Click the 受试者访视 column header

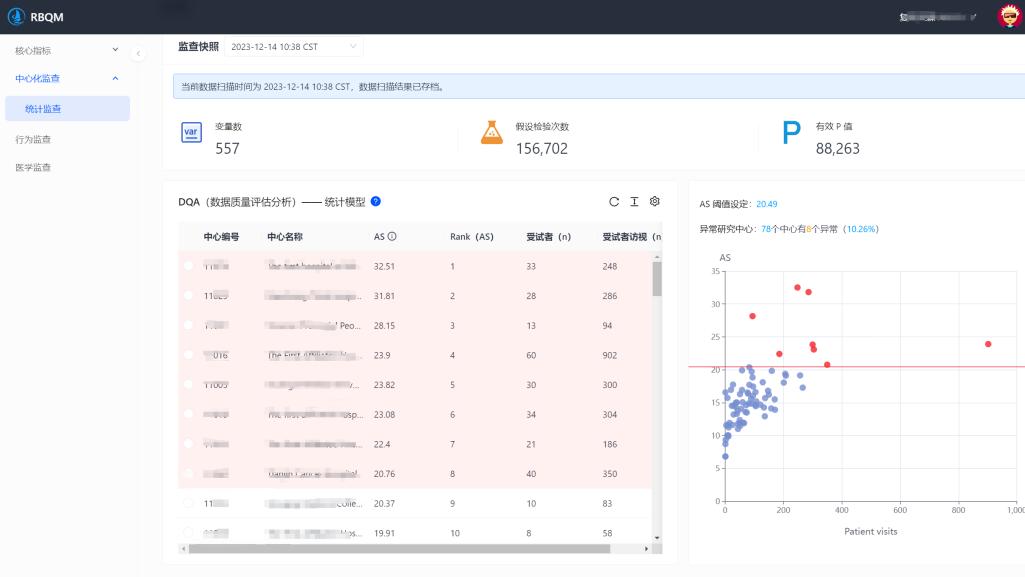point(631,237)
